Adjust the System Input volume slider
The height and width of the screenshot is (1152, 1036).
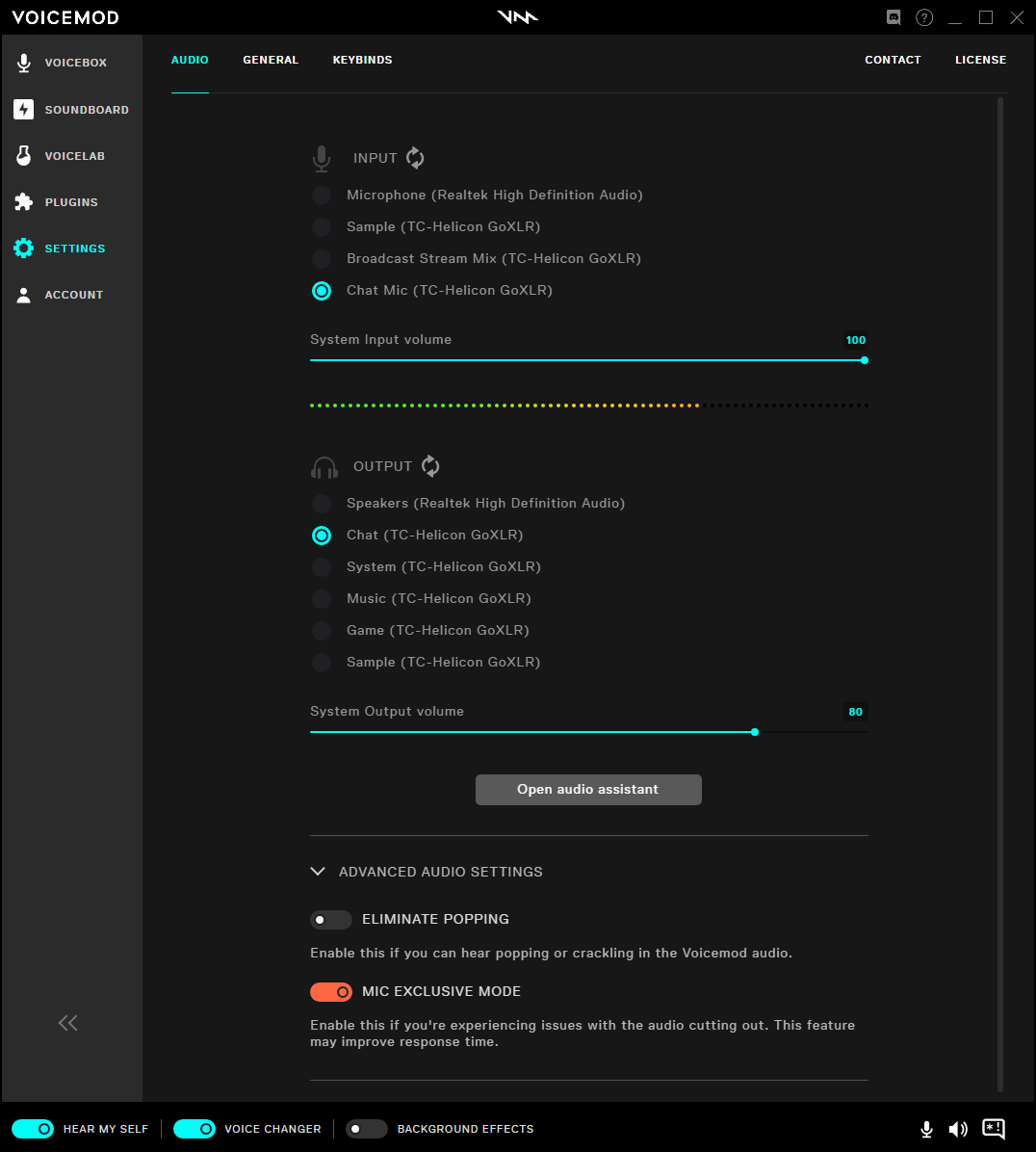click(589, 361)
